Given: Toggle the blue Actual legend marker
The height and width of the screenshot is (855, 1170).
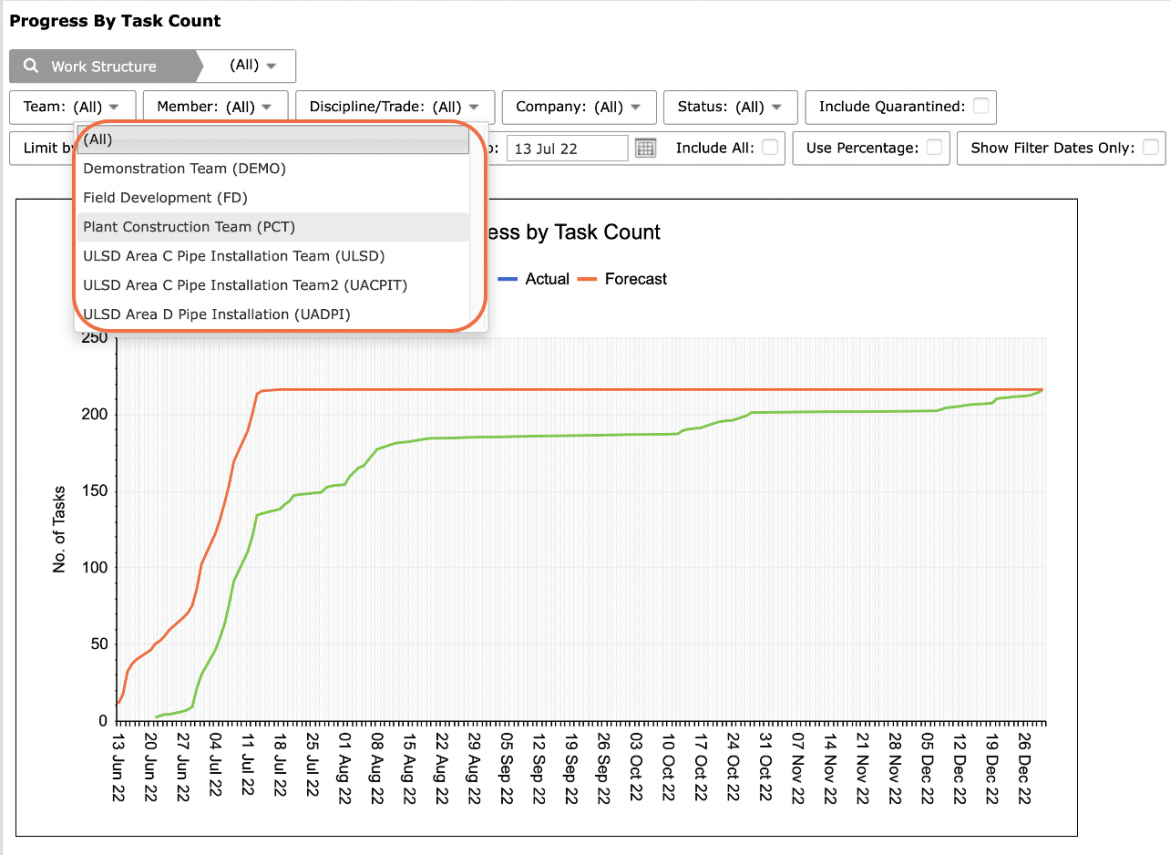Looking at the screenshot, I should [507, 279].
